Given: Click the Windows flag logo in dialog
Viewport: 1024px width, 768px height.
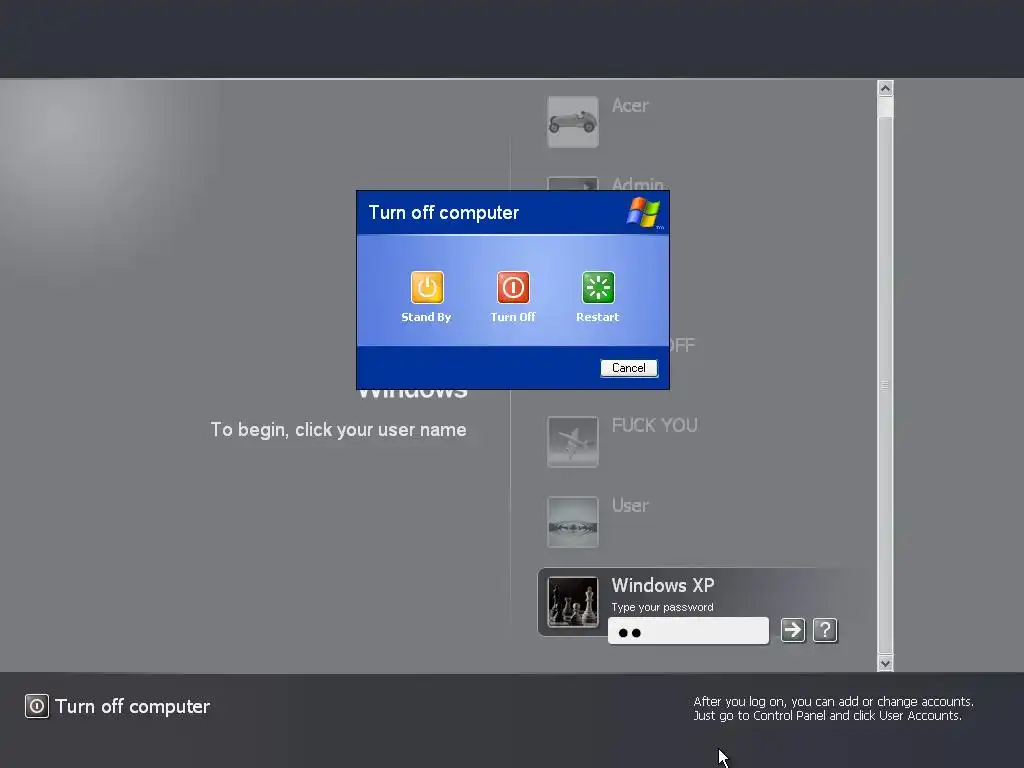Looking at the screenshot, I should click(644, 212).
